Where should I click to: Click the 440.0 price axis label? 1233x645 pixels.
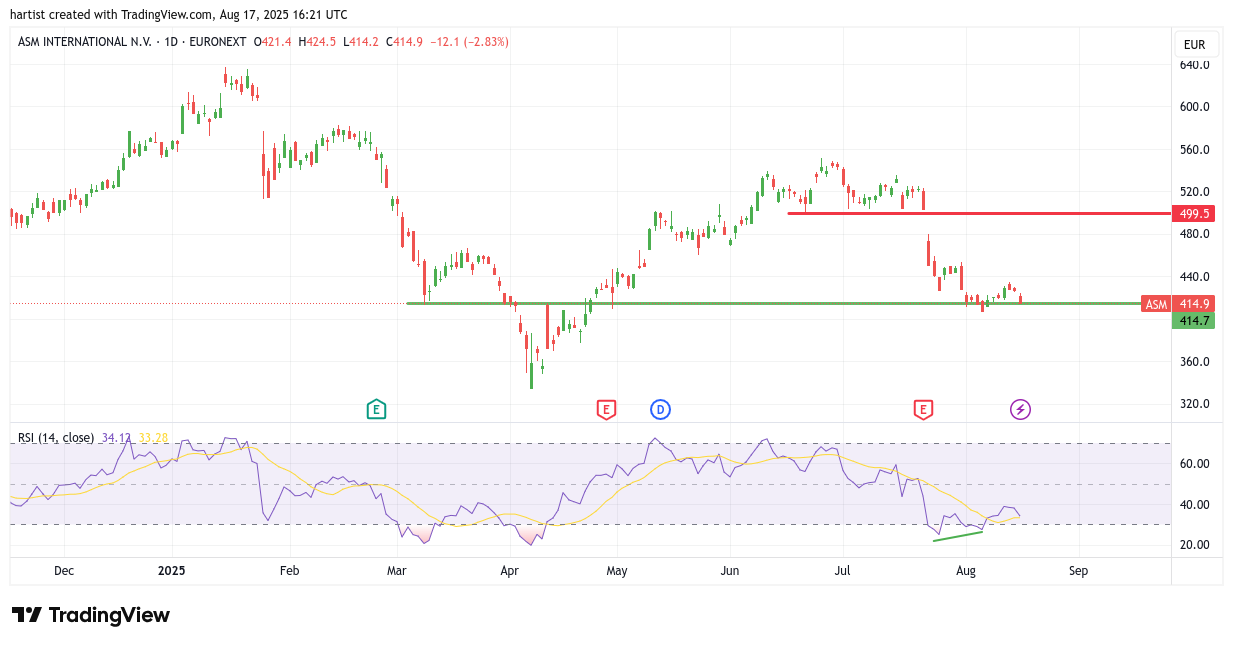(x=1195, y=277)
